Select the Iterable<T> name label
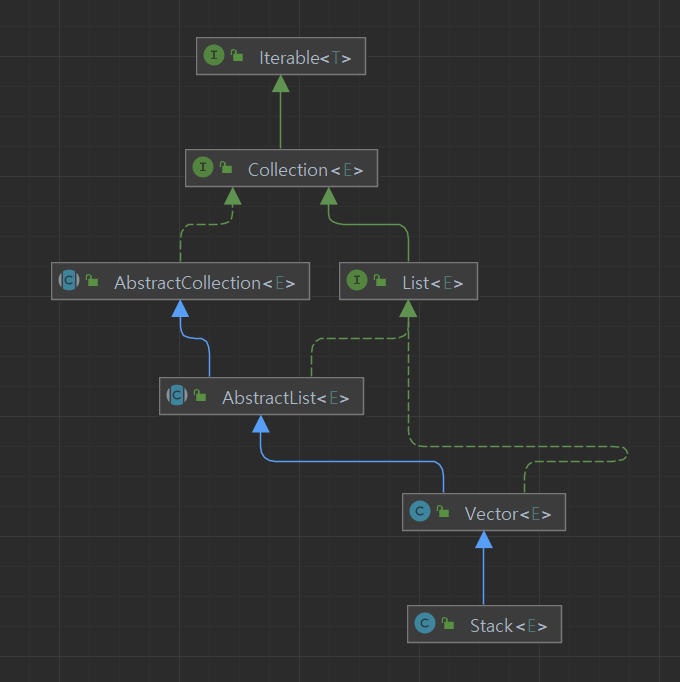The image size is (680, 682). pyautogui.click(x=305, y=57)
